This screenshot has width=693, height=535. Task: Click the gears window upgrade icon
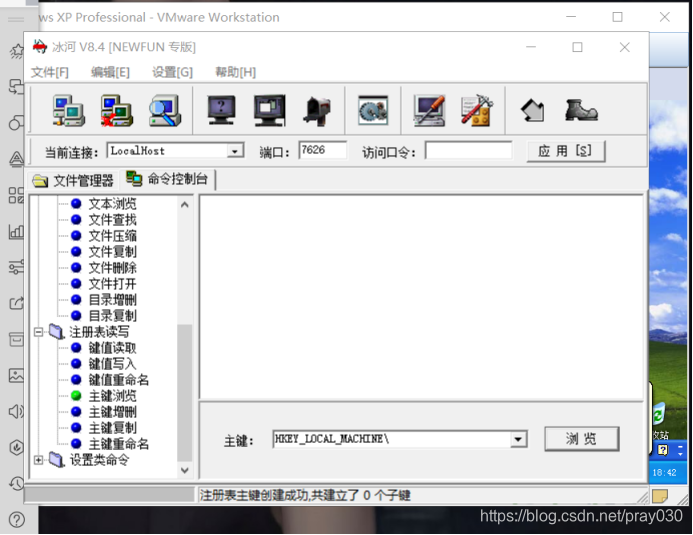coord(373,110)
